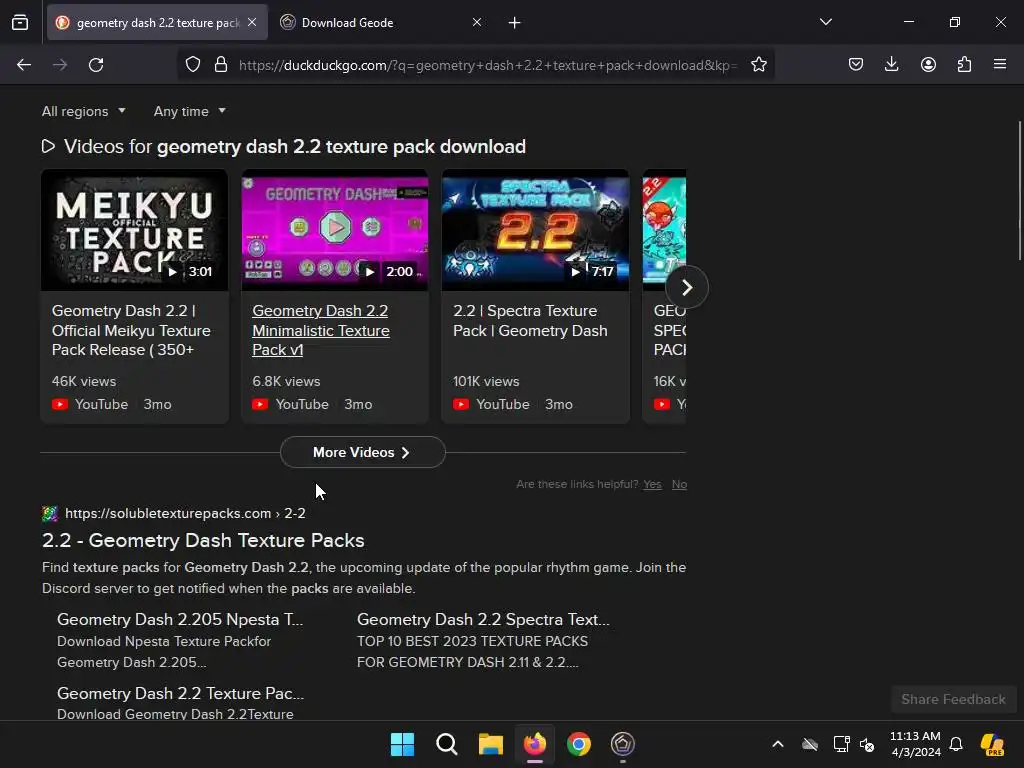Open the extensions puzzle icon
This screenshot has height=768, width=1024.
[964, 65]
